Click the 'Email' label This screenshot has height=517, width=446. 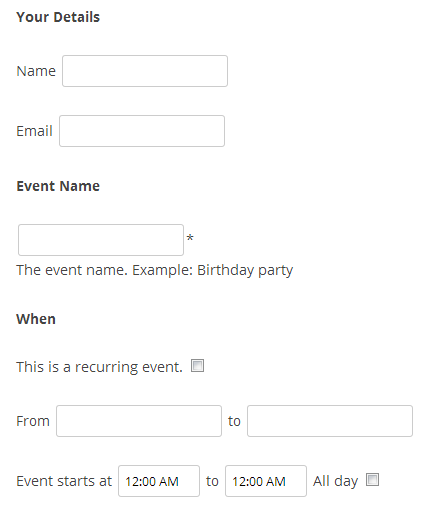tap(34, 131)
